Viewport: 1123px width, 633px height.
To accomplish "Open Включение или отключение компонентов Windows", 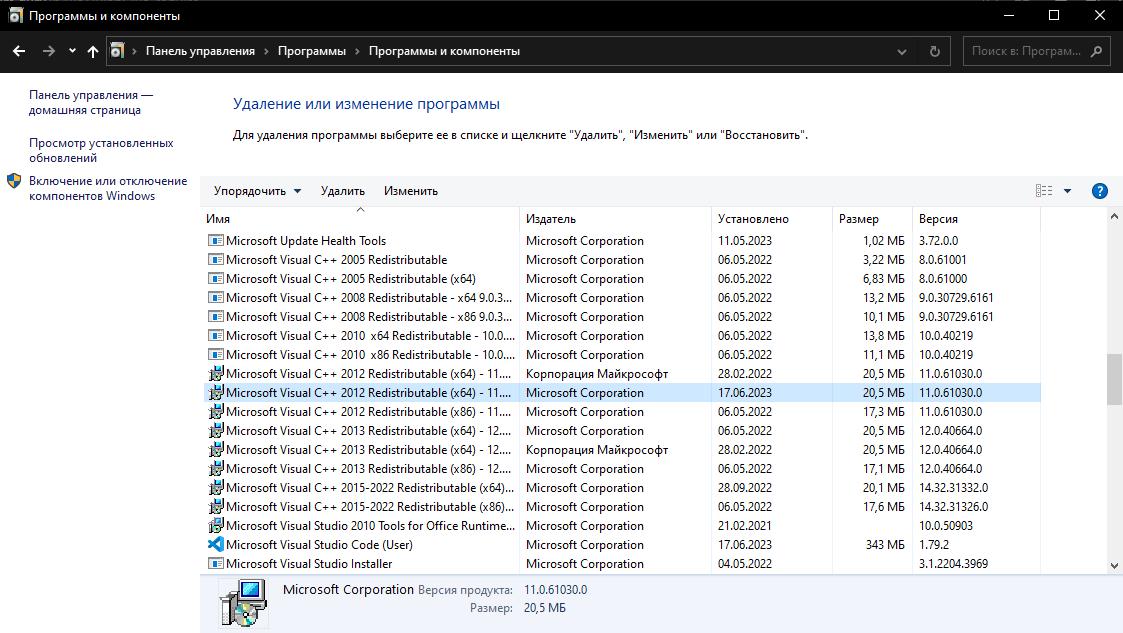I will pyautogui.click(x=107, y=188).
